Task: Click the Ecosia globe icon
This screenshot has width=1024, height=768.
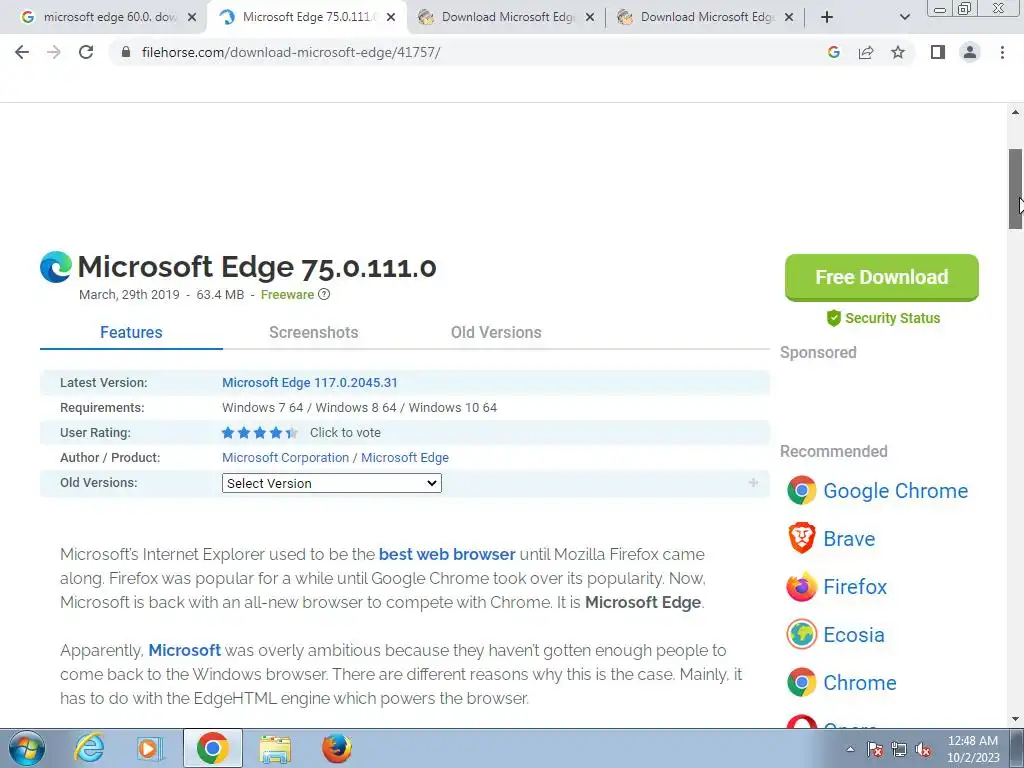Action: (801, 634)
